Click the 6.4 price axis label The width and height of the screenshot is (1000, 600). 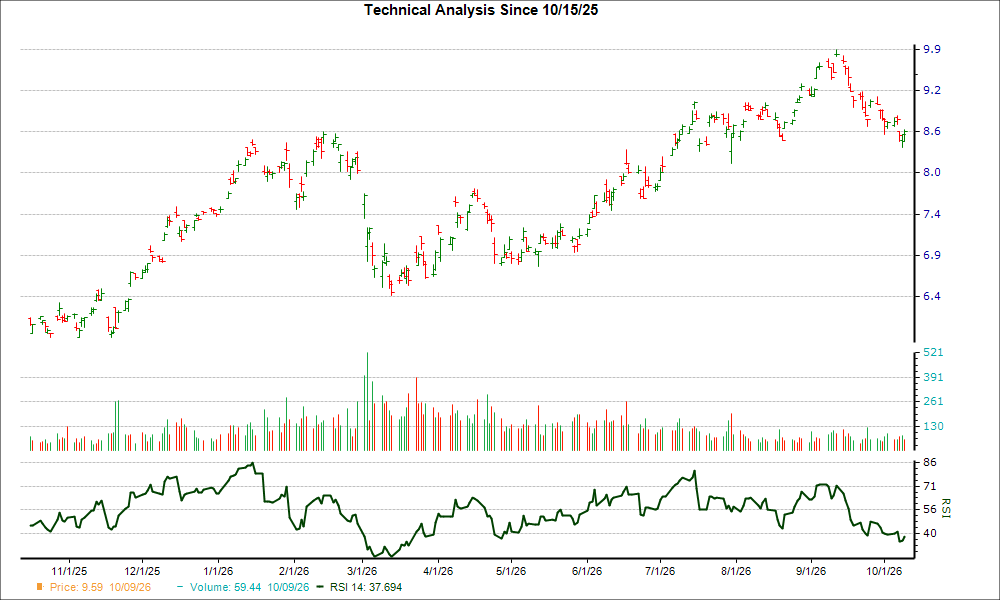[x=932, y=296]
